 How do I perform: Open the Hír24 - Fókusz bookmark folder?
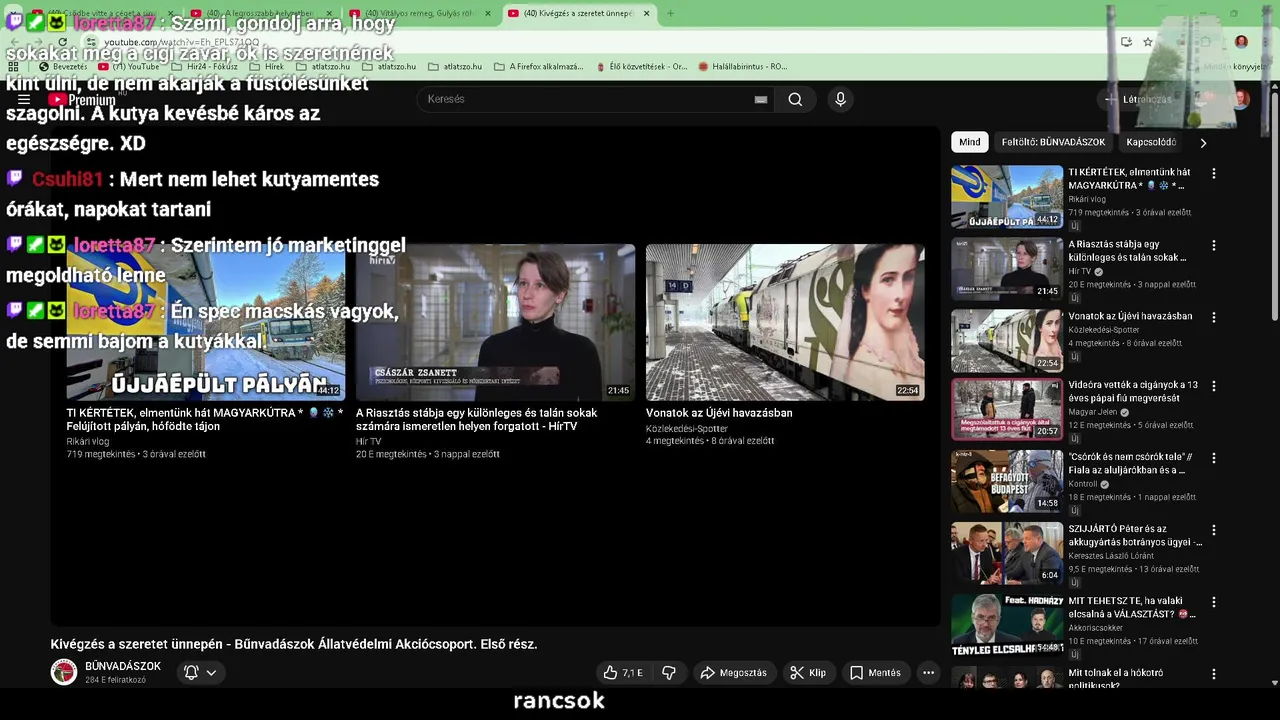coord(205,66)
